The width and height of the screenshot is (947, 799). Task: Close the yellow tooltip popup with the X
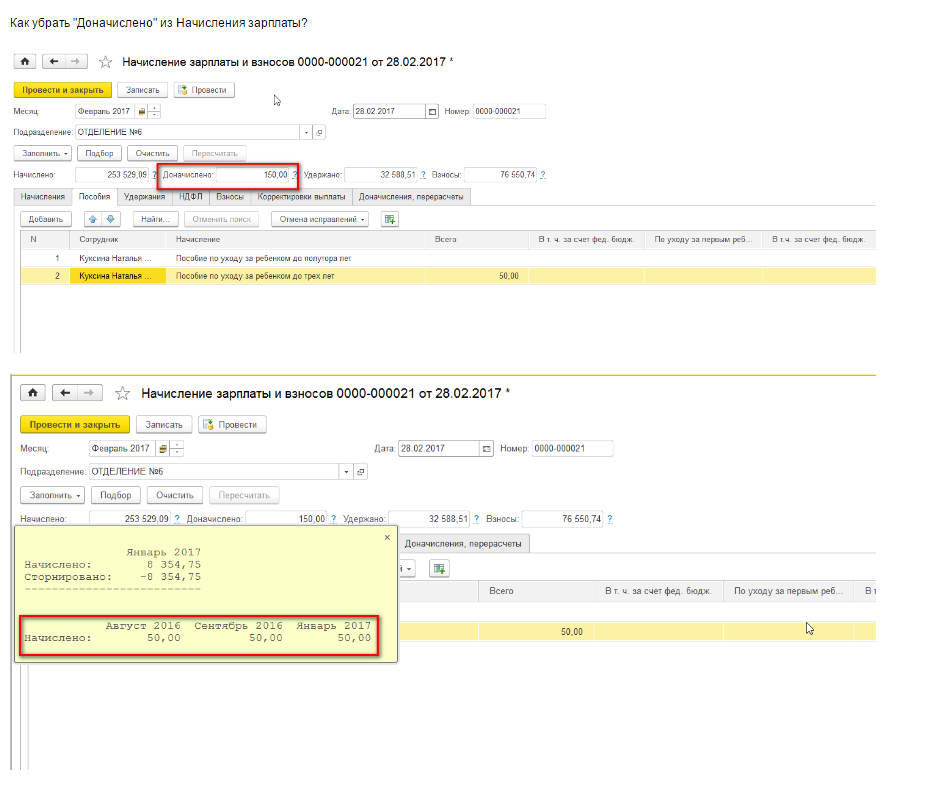(388, 537)
